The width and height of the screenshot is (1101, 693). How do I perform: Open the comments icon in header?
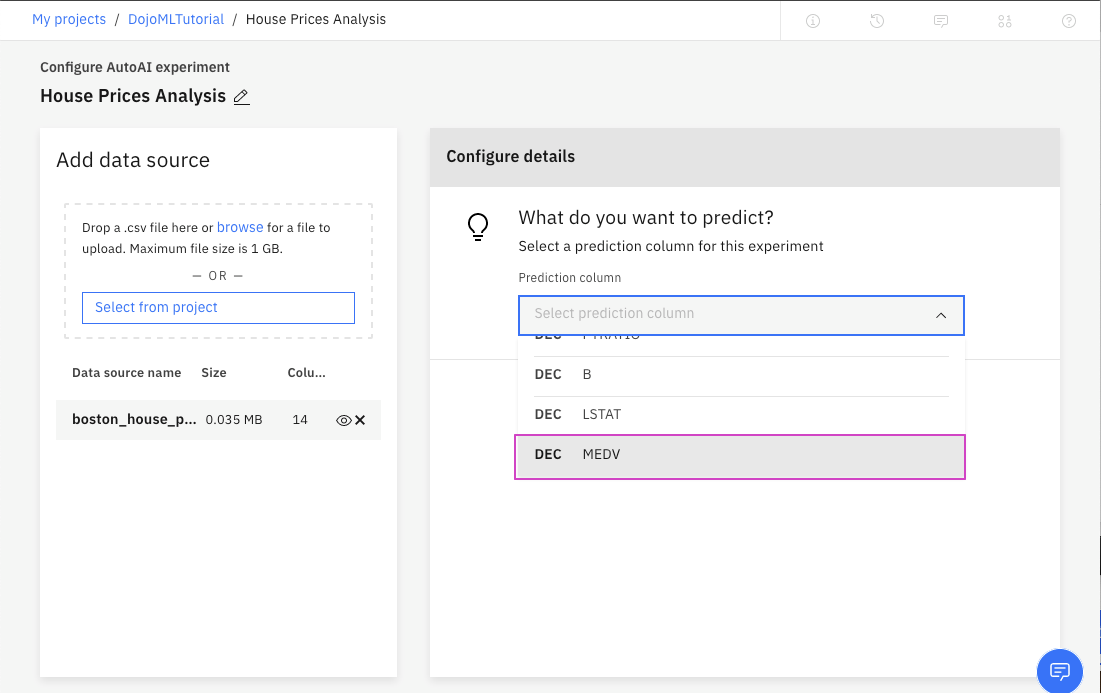(x=941, y=21)
